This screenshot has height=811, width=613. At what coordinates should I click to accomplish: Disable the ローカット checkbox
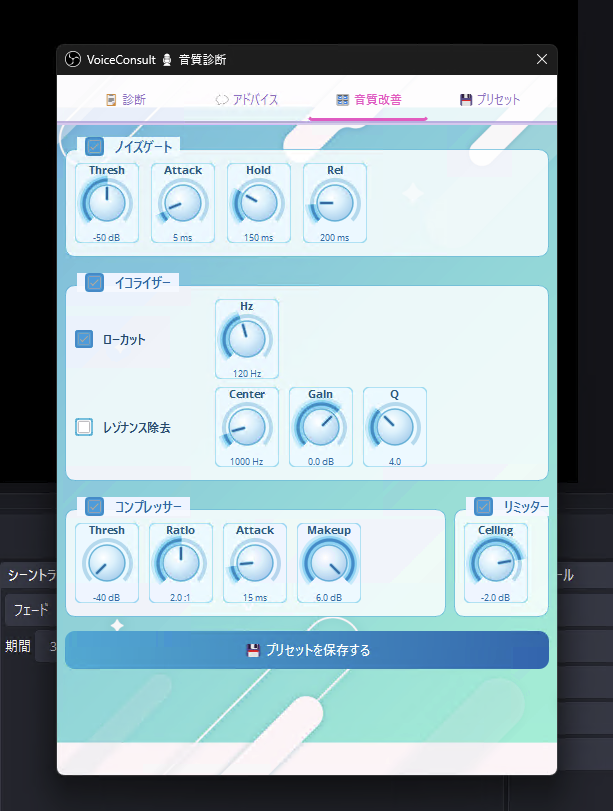pyautogui.click(x=84, y=339)
